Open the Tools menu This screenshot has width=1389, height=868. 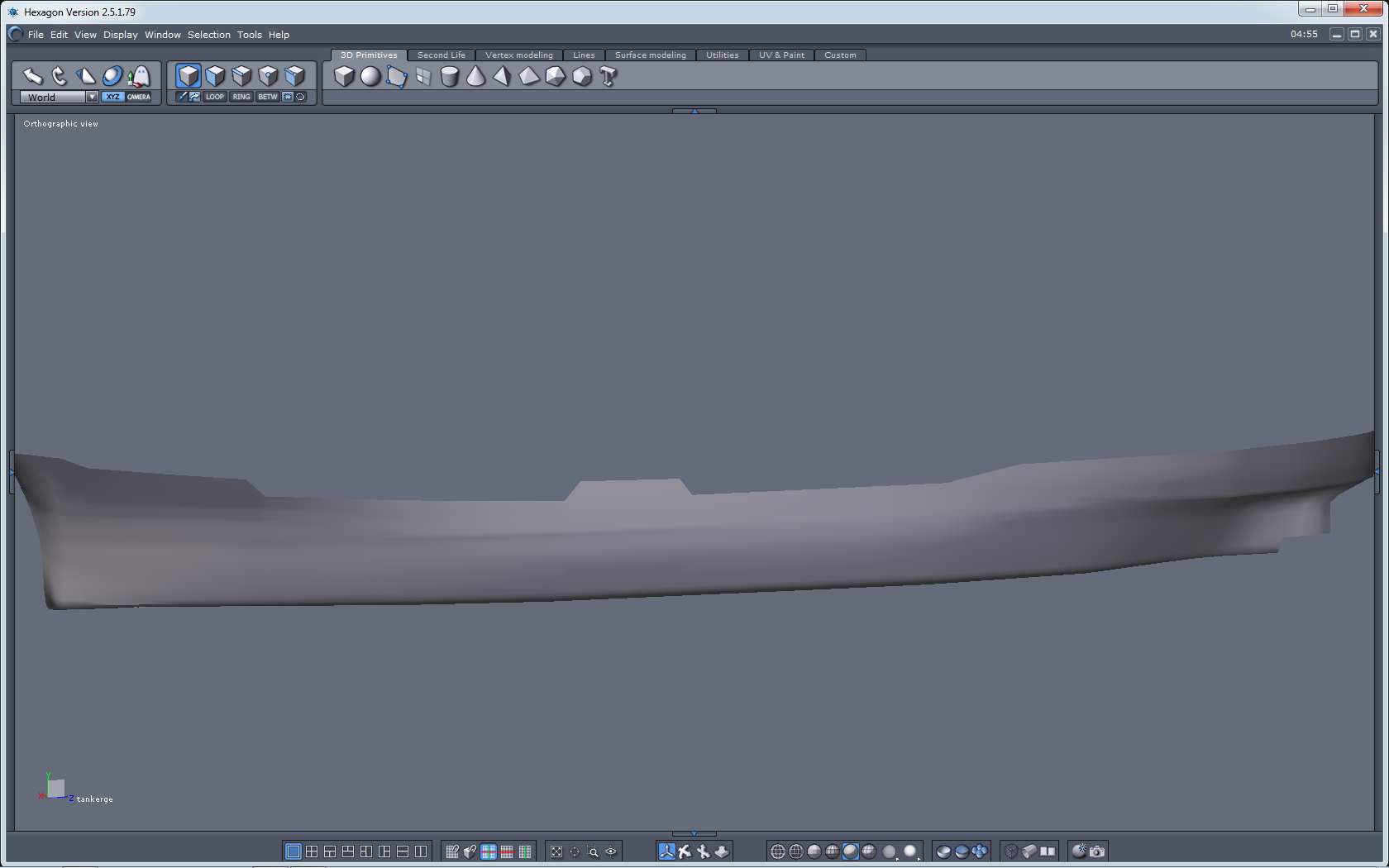coord(250,35)
